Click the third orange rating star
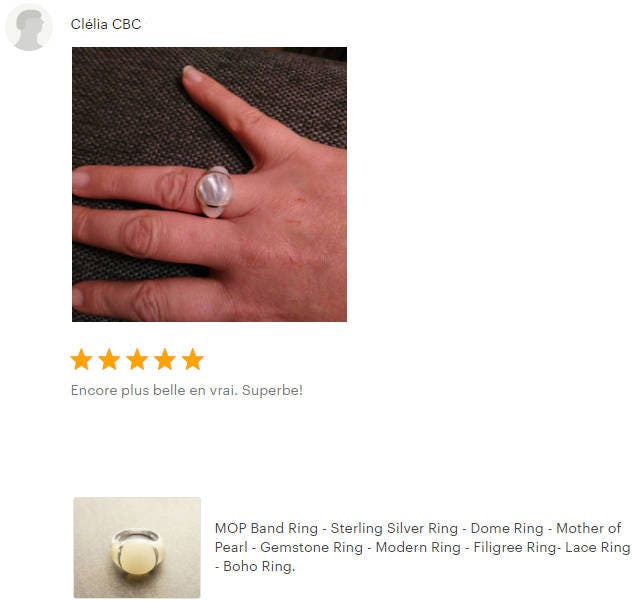The width and height of the screenshot is (634, 601). (137, 359)
